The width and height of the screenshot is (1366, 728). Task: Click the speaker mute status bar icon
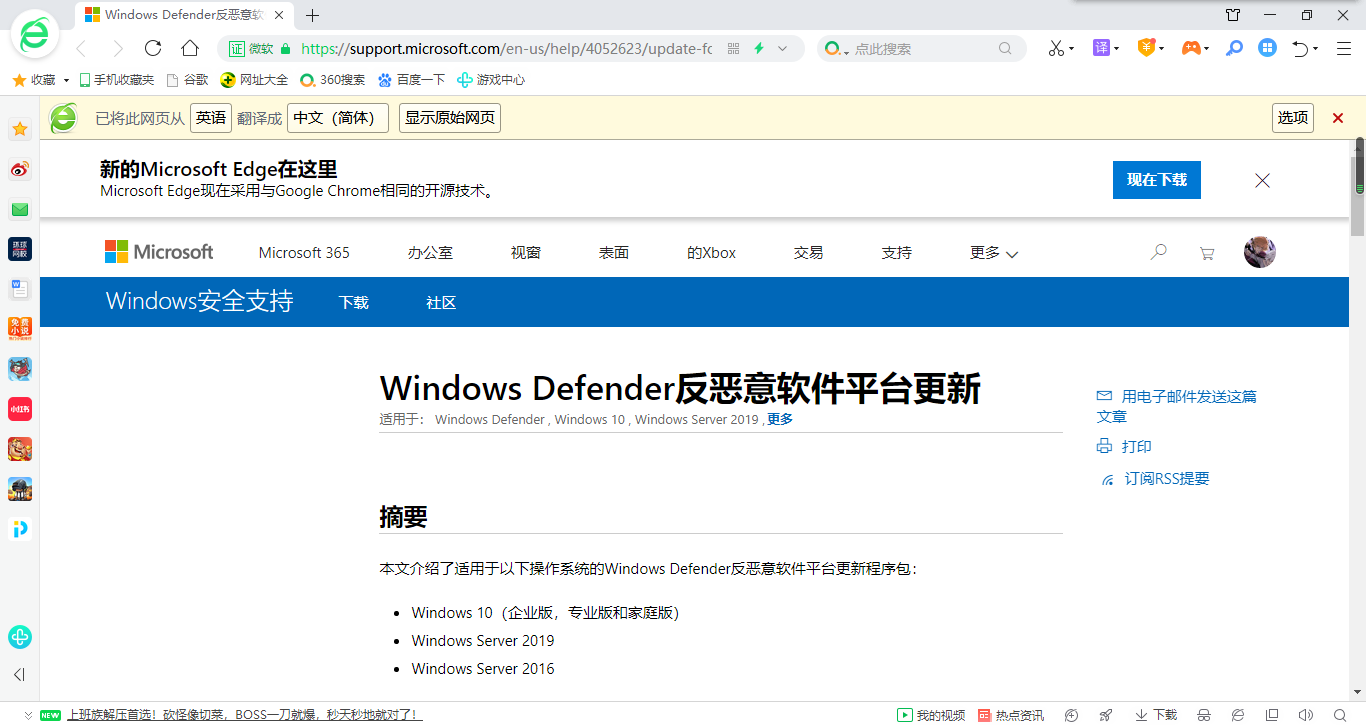tap(1305, 715)
